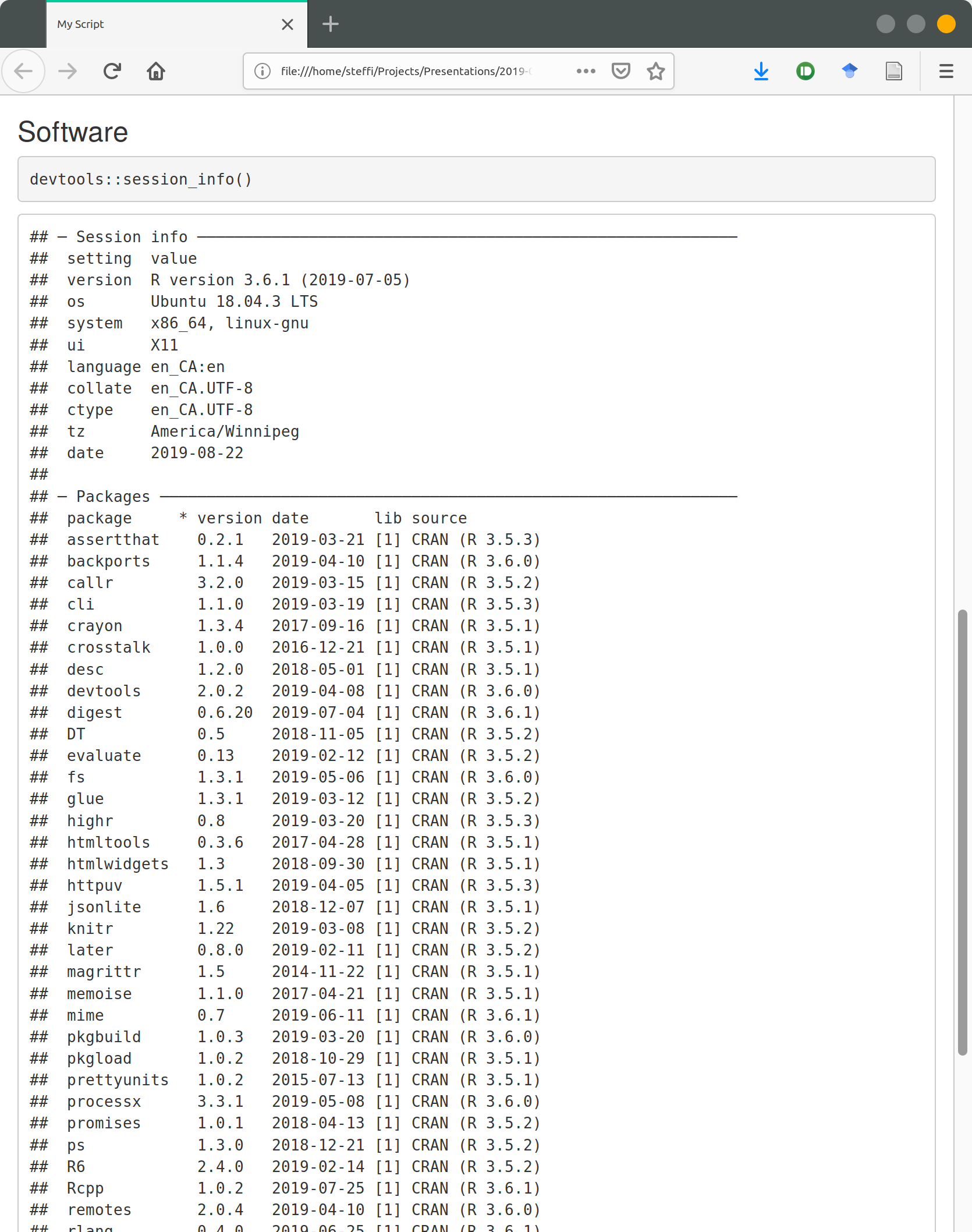Click the devtools::session_info() code block
This screenshot has width=972, height=1232.
point(476,179)
